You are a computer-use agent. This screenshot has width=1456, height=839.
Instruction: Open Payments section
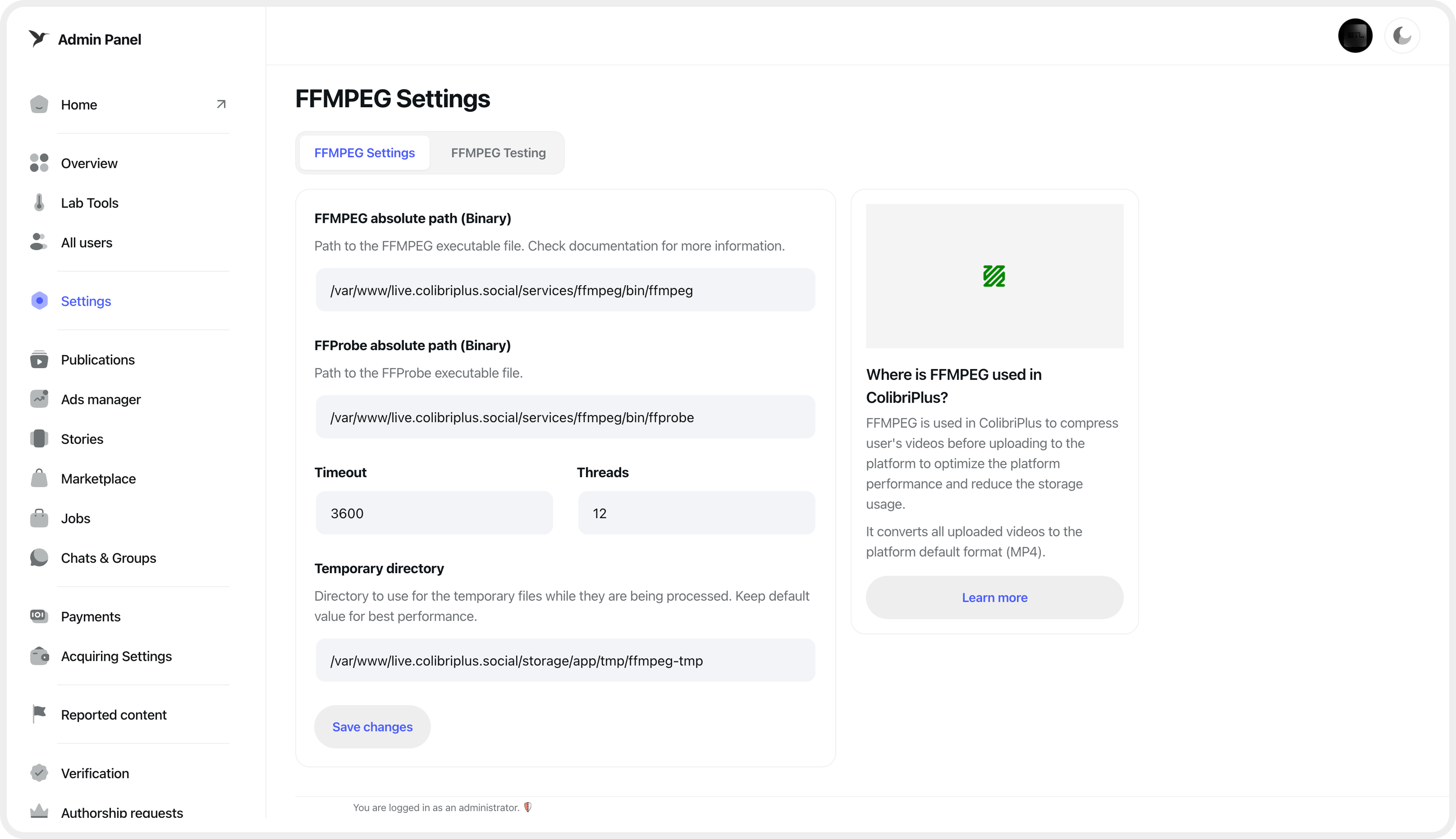[91, 616]
